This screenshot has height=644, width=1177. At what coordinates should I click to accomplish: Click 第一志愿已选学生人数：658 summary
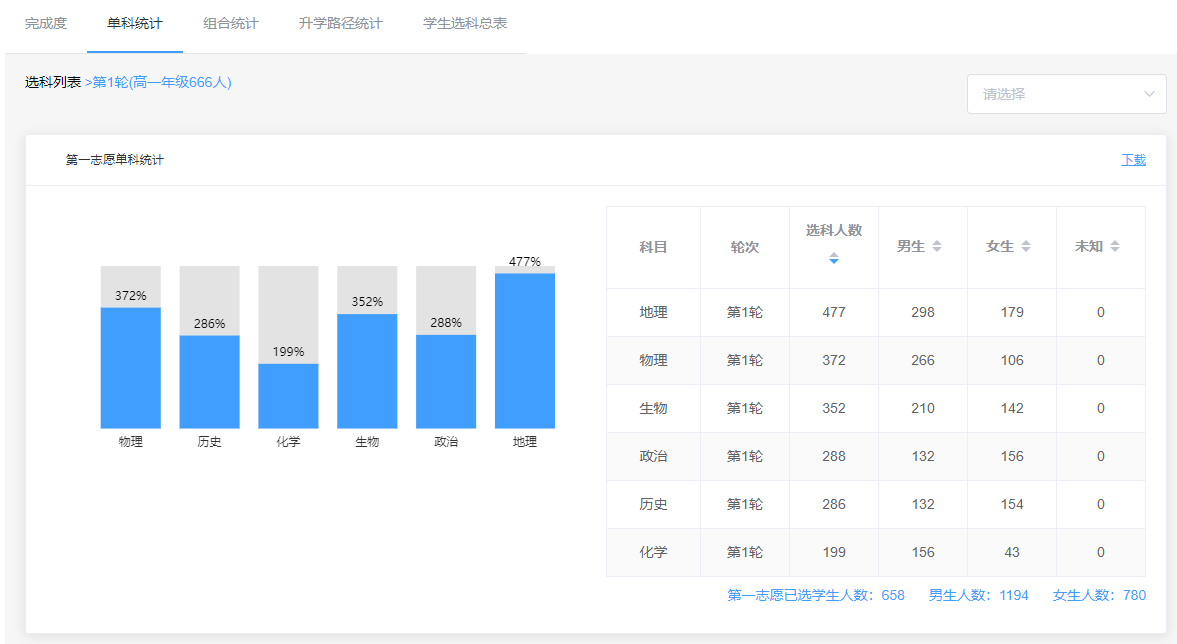pos(816,595)
